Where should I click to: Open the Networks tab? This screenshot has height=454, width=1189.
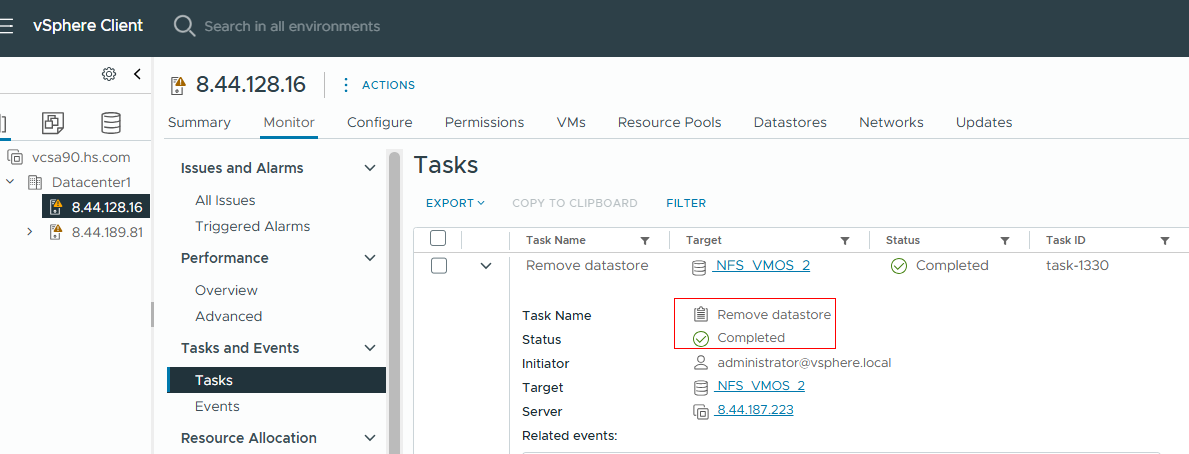tap(891, 122)
